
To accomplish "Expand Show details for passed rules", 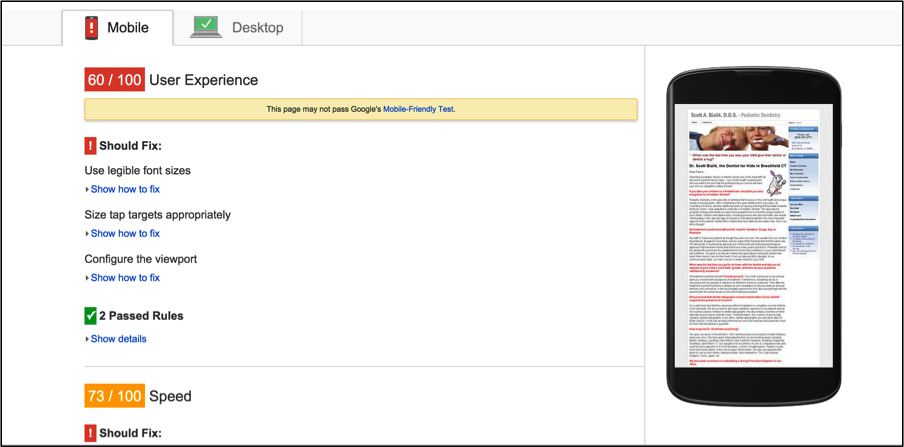I will pos(118,339).
